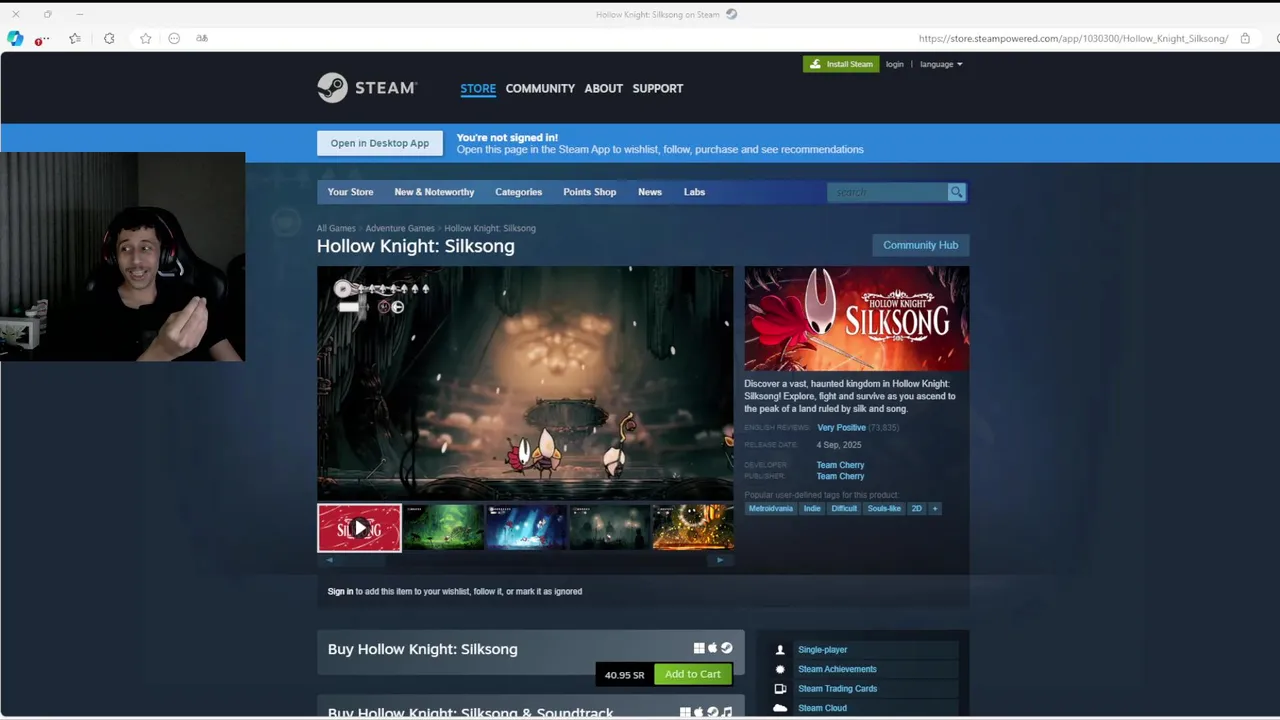The width and height of the screenshot is (1280, 720).
Task: Click the Steam Trading Cards icon
Action: [x=780, y=688]
